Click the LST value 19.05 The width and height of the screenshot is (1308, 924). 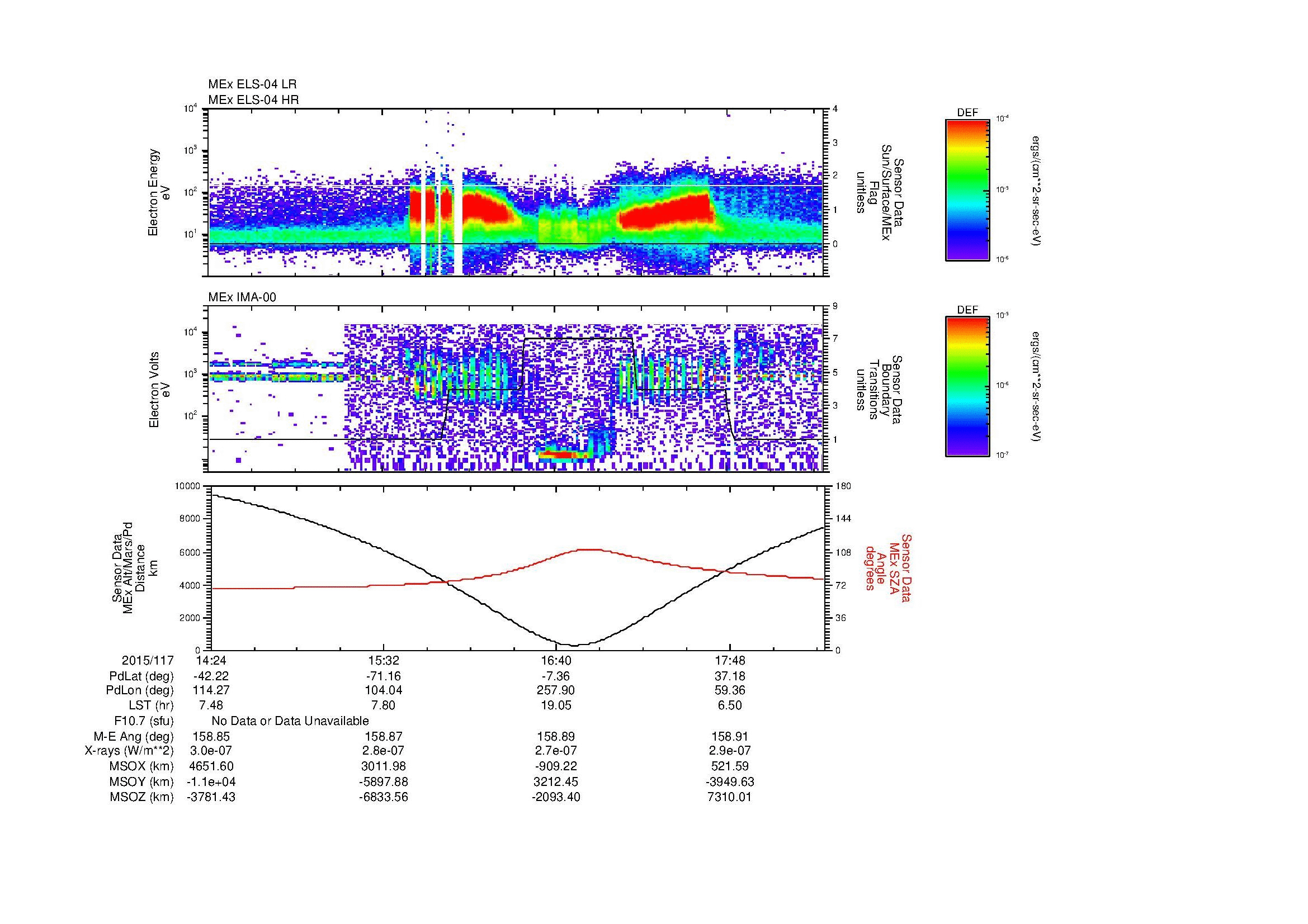point(556,706)
